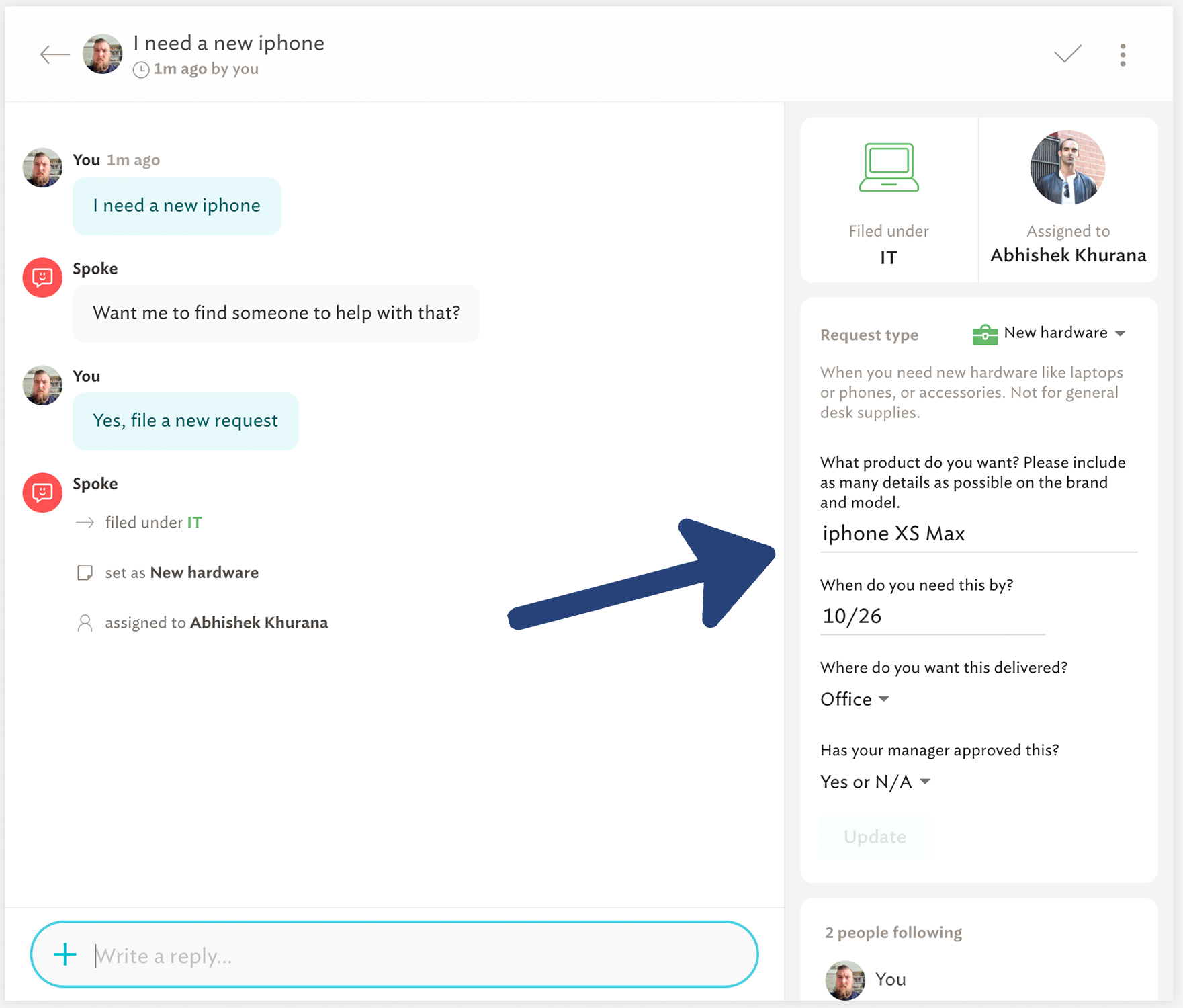Click the note icon beside set as New hardware
Image resolution: width=1183 pixels, height=1008 pixels.
[x=85, y=573]
